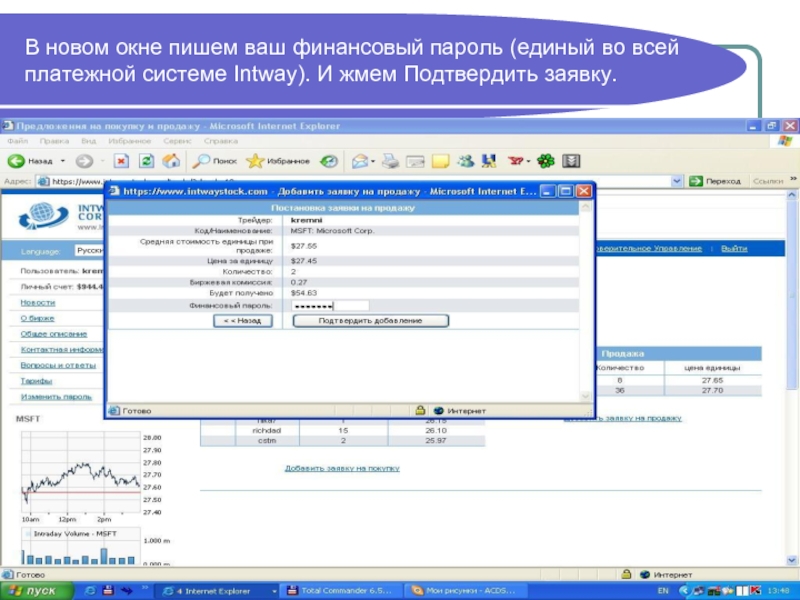This screenshot has width=800, height=600.
Task: Click the main window vertical scrollbar
Action: click(x=792, y=378)
